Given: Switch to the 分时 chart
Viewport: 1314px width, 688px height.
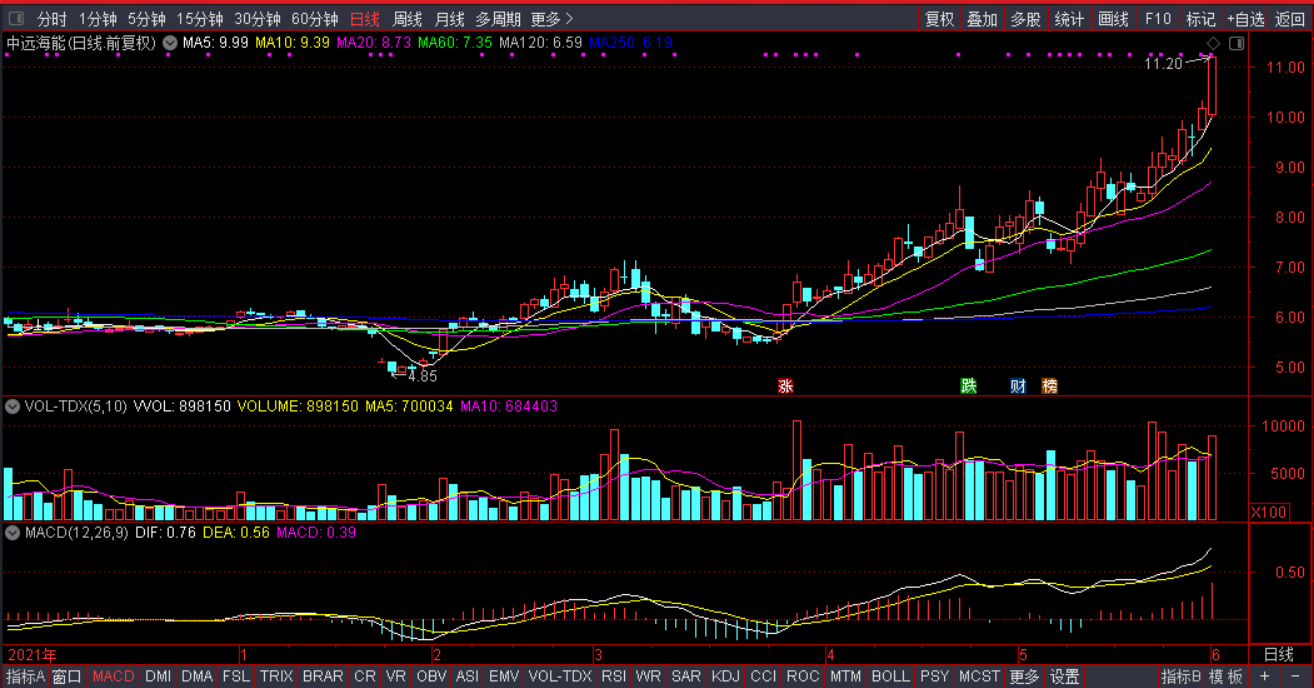Looking at the screenshot, I should point(52,19).
